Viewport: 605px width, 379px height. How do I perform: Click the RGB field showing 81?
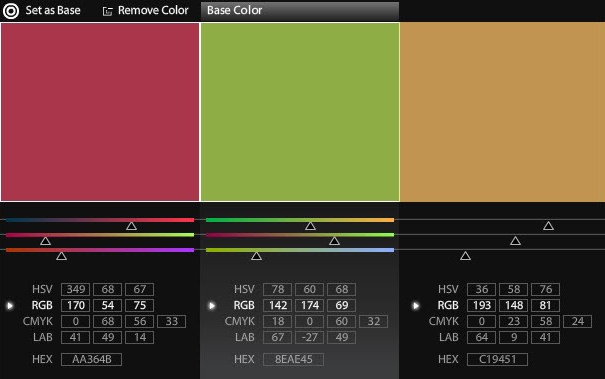[546, 305]
